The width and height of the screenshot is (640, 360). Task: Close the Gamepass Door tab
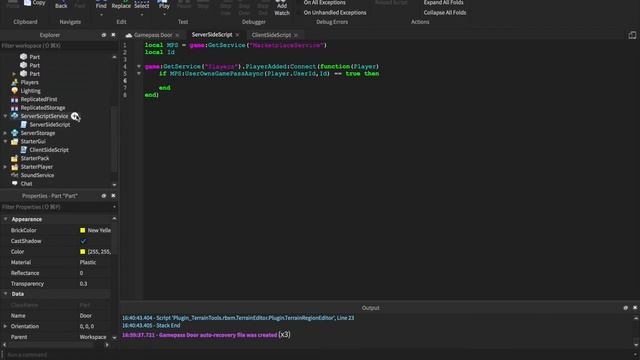pyautogui.click(x=177, y=35)
